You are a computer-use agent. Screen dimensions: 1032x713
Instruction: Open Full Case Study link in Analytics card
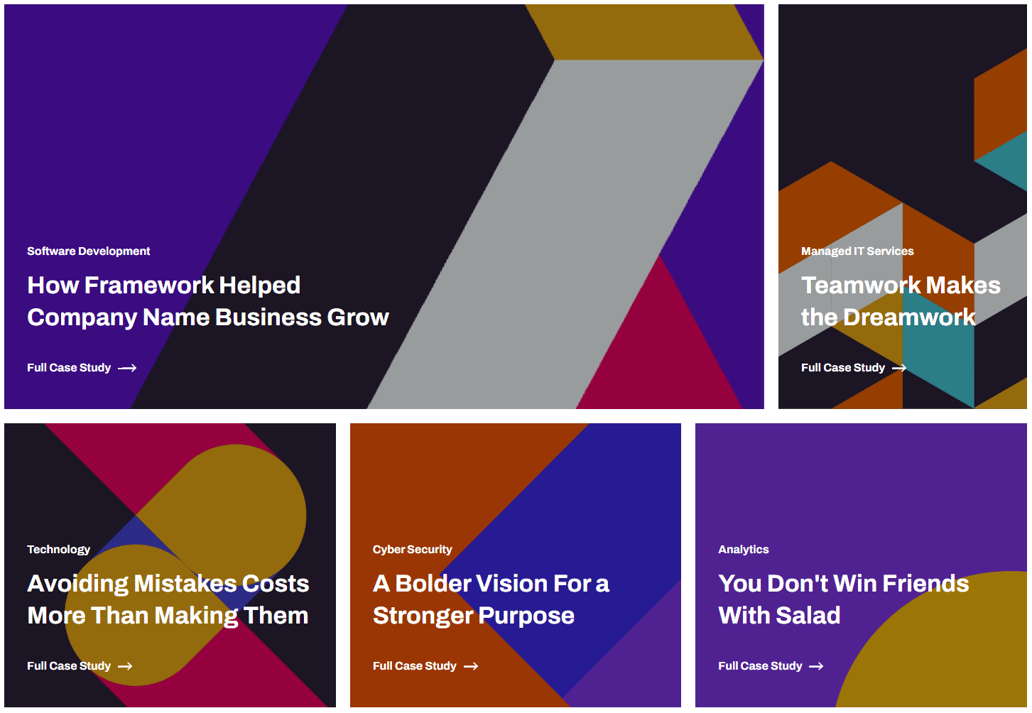click(x=760, y=666)
